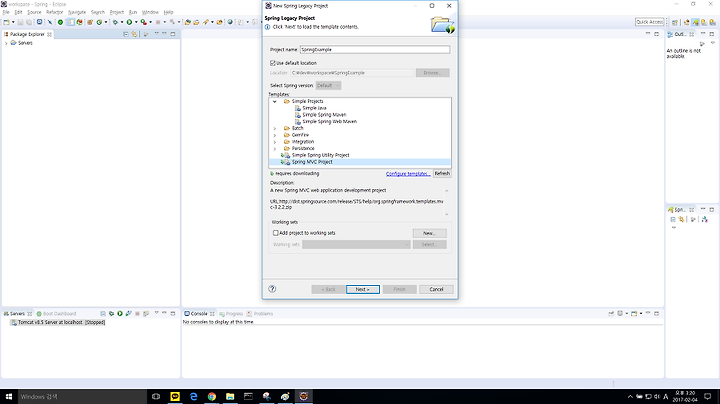This screenshot has height=404, width=720.
Task: Select the Simple Java template
Action: tap(314, 108)
